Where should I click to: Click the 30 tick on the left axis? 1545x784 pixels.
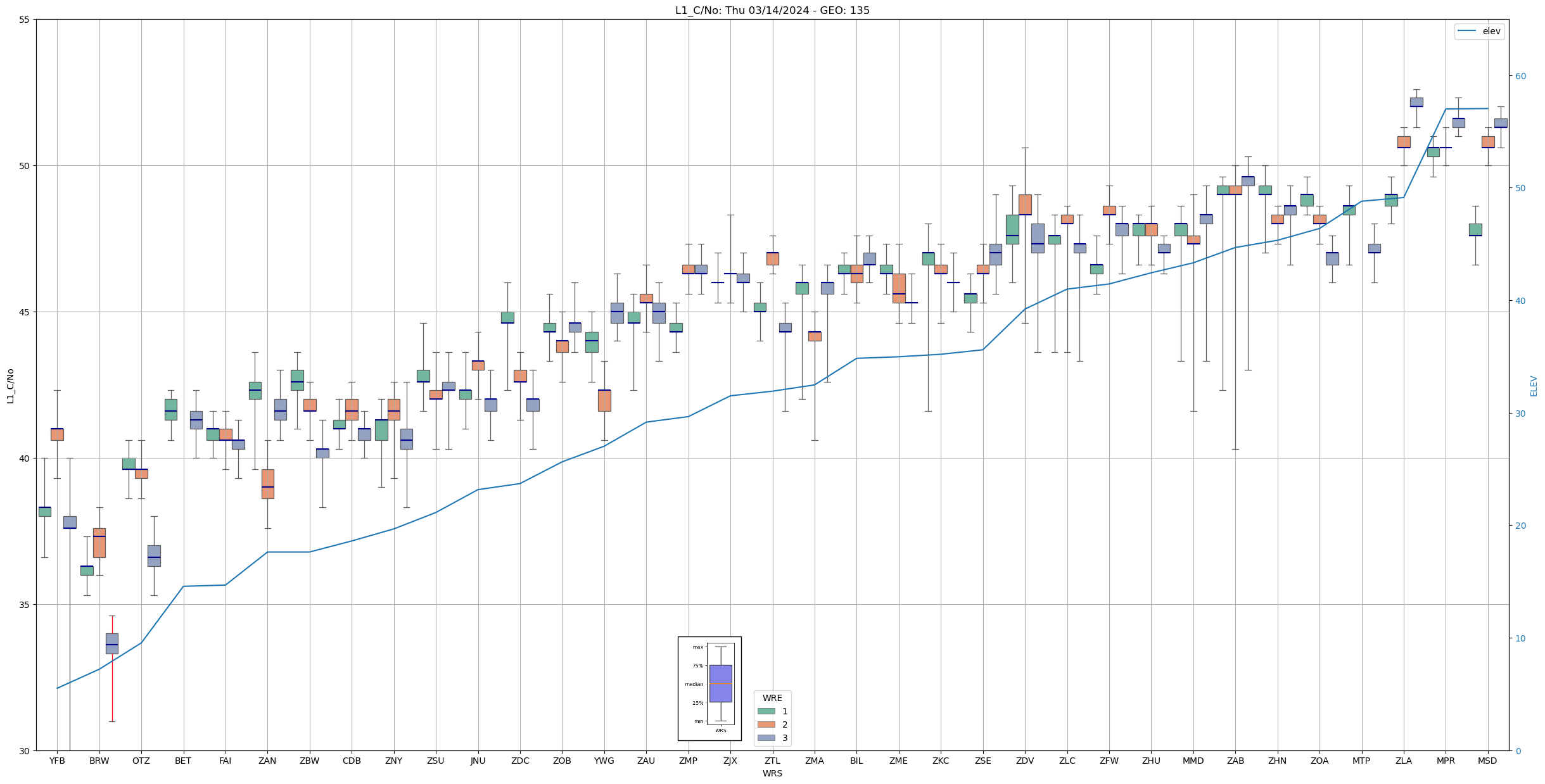[x=24, y=751]
